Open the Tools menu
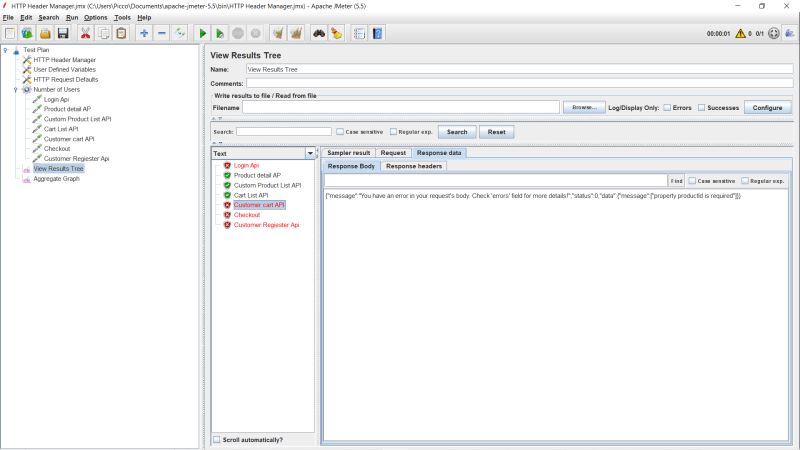The height and width of the screenshot is (450, 800). click(122, 17)
